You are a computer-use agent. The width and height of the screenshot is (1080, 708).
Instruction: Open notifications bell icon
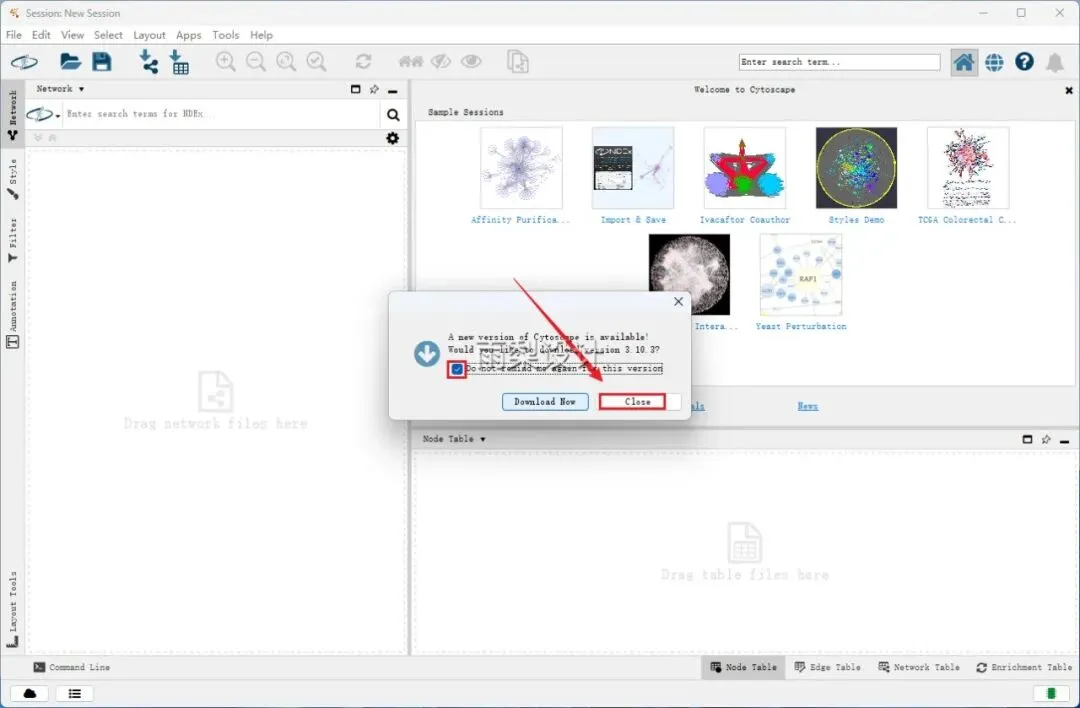pyautogui.click(x=1055, y=63)
